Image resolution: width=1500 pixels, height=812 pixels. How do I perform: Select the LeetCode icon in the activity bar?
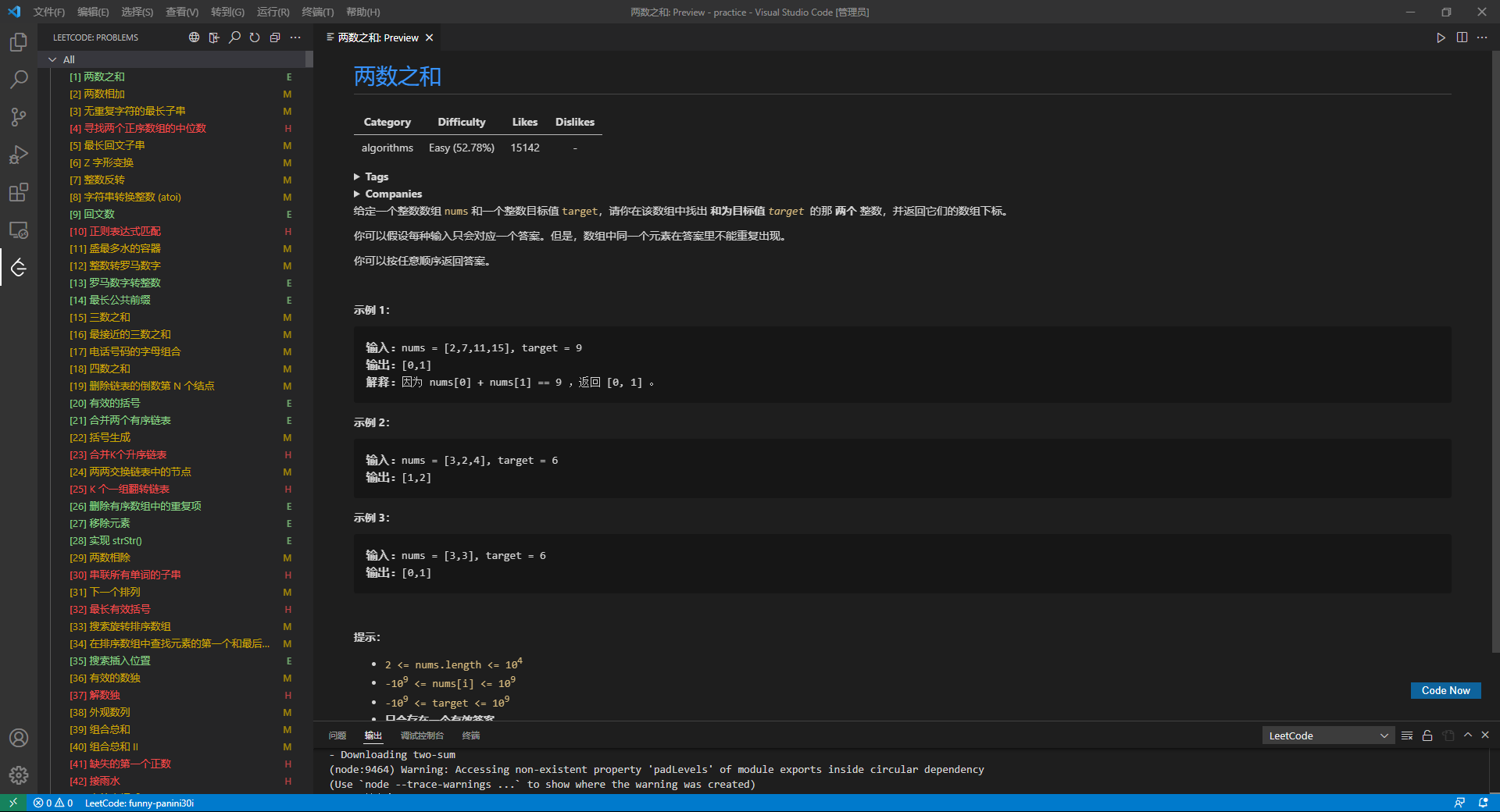(x=18, y=268)
